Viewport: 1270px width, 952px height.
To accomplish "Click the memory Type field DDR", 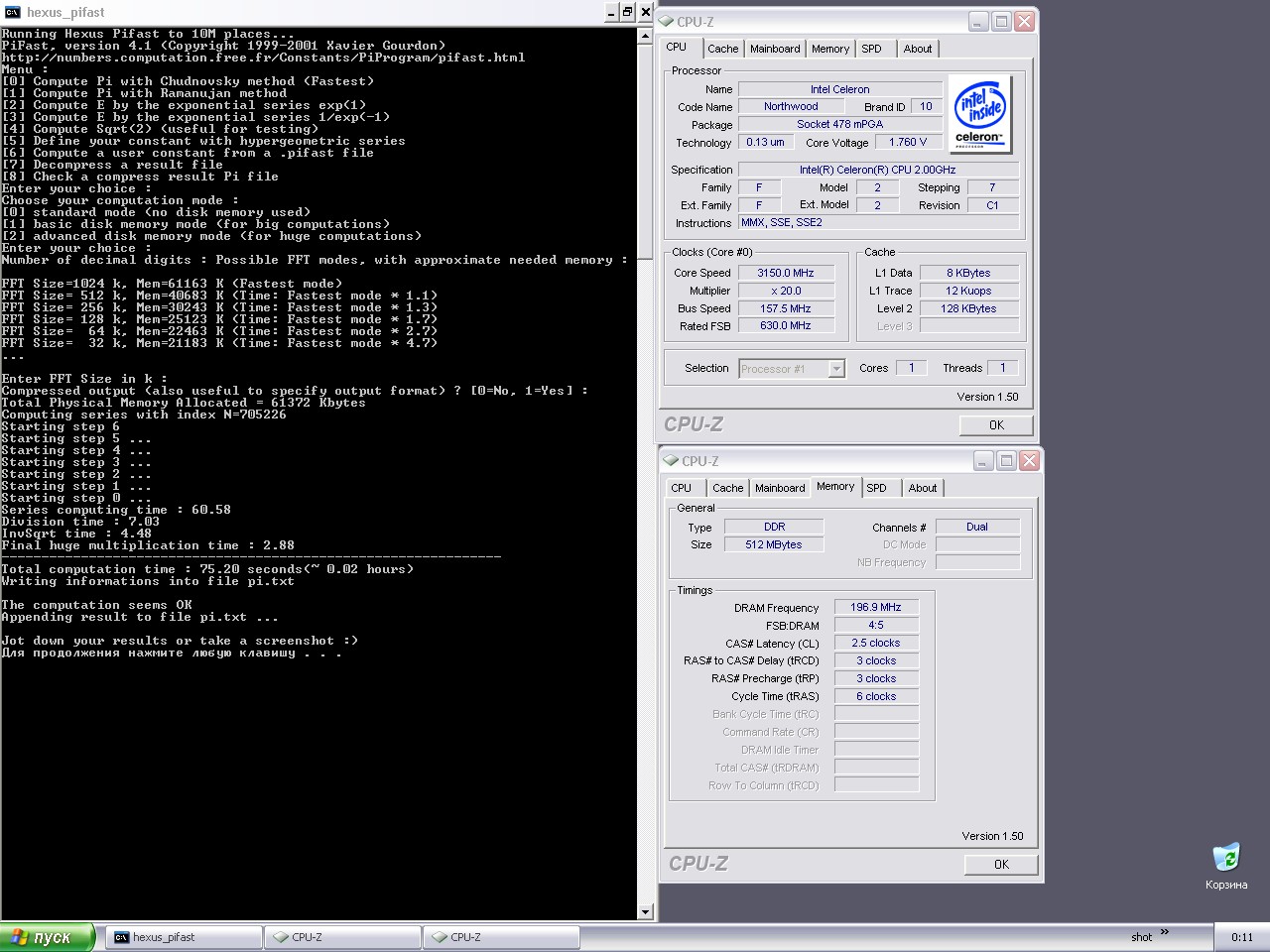I will [x=774, y=527].
